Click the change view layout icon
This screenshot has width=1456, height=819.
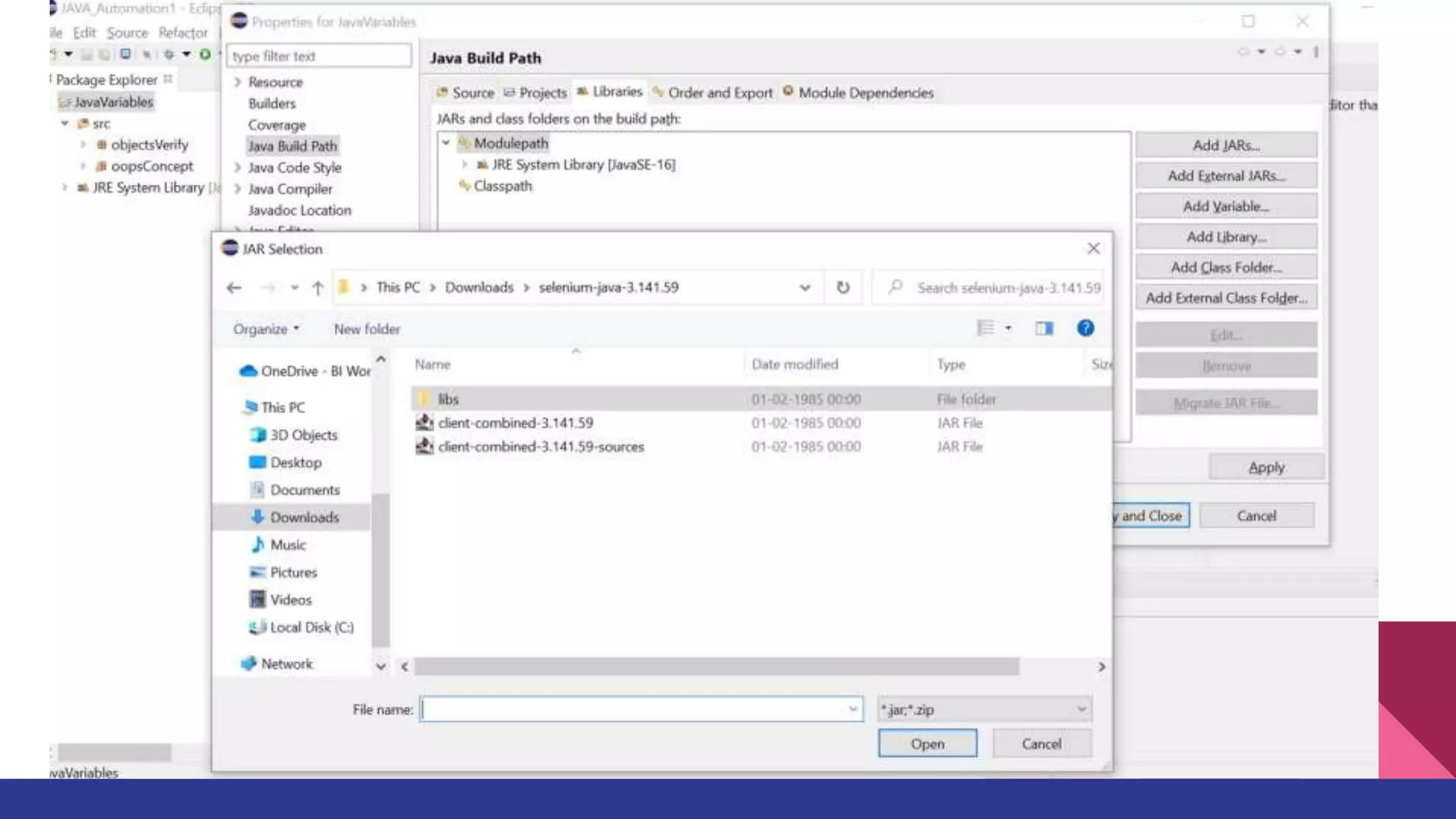click(985, 328)
